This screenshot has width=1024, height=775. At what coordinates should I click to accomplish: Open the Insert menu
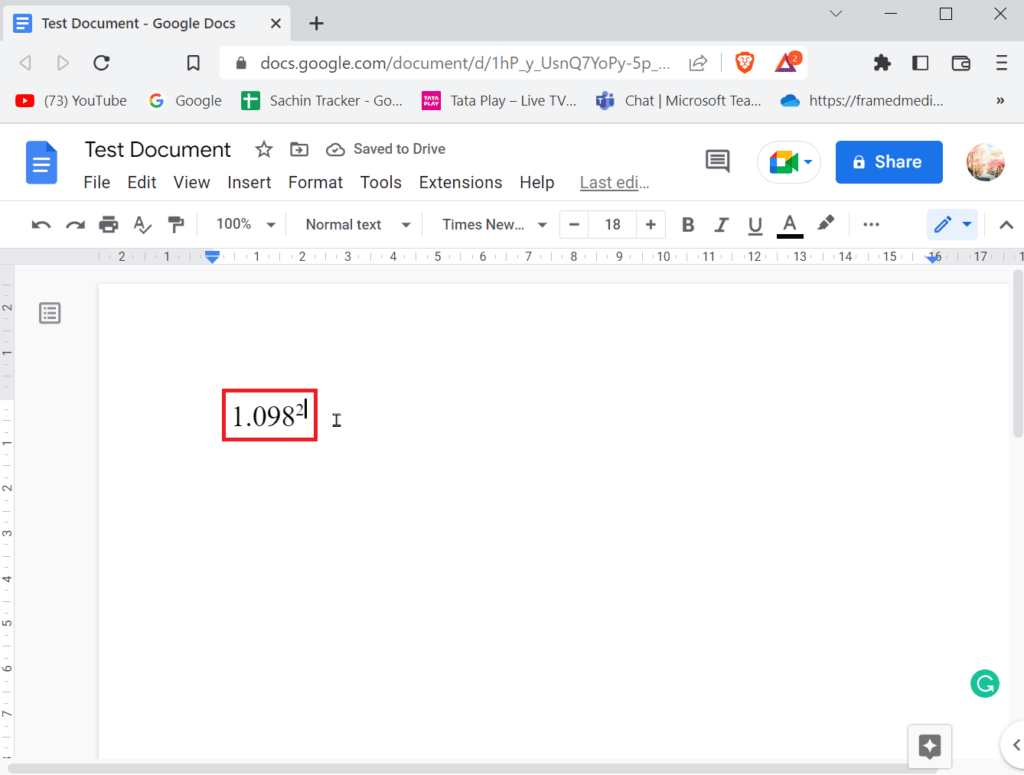(249, 182)
